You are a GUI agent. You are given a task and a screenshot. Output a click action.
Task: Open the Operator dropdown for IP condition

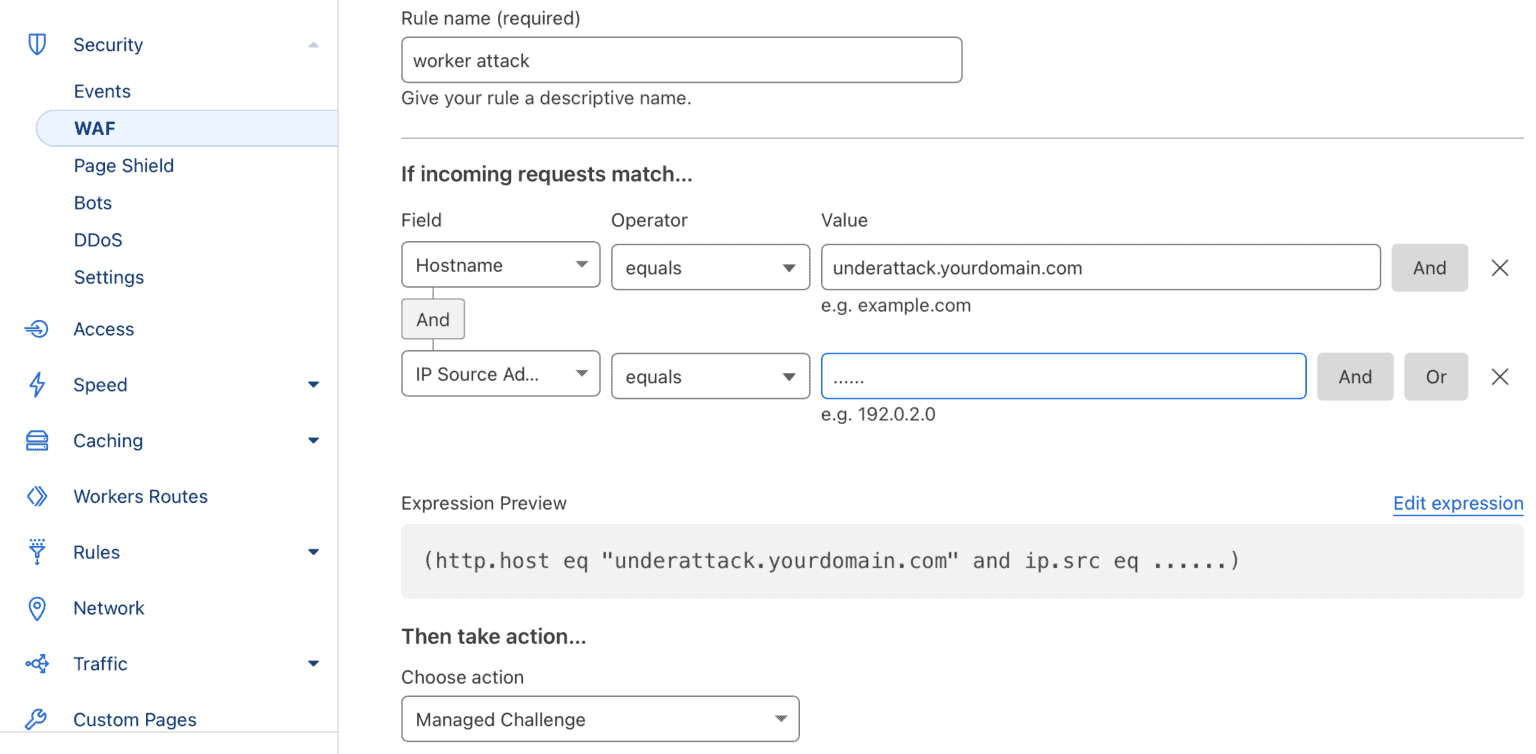(x=710, y=376)
